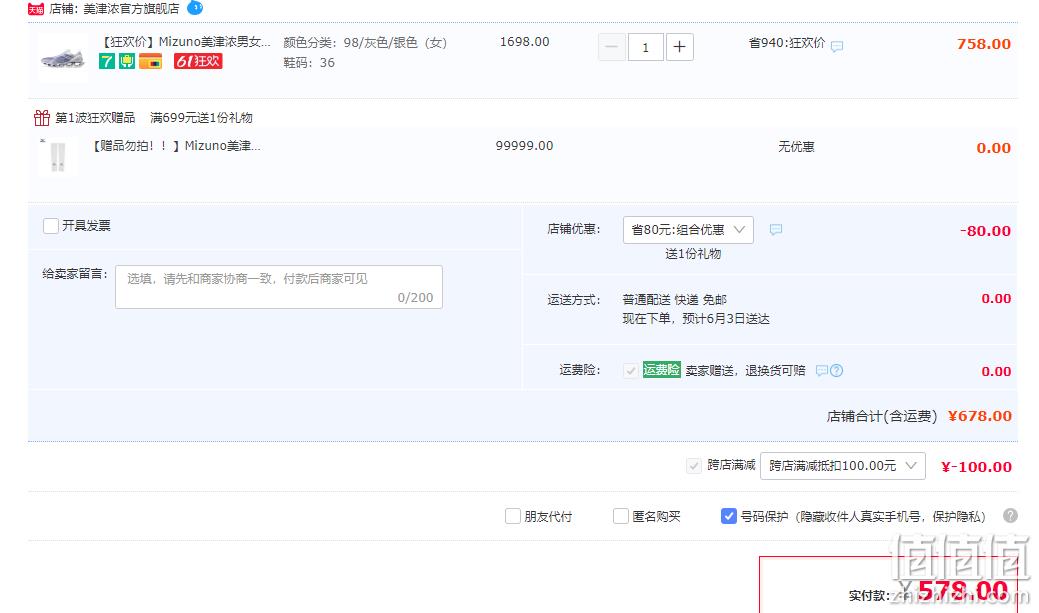The height and width of the screenshot is (613, 1039).
Task: Click the Tmall store logo icon
Action: pos(36,9)
